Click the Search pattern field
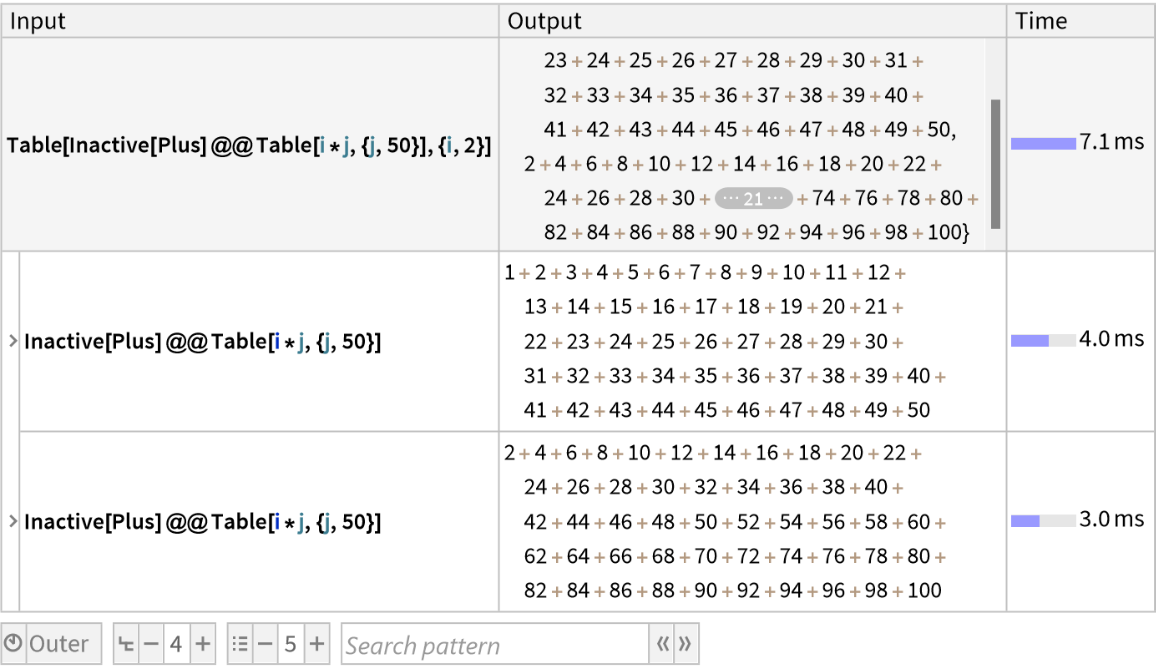 (x=494, y=645)
